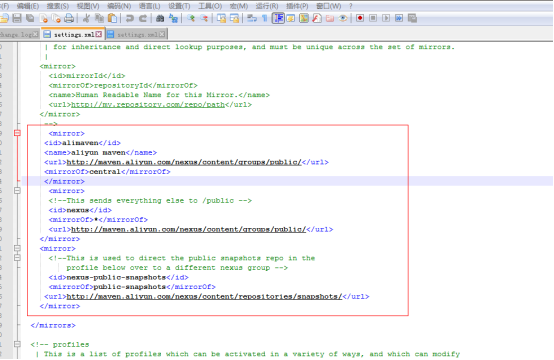
Task: Open the 运行(R) menu
Action: (267, 6)
